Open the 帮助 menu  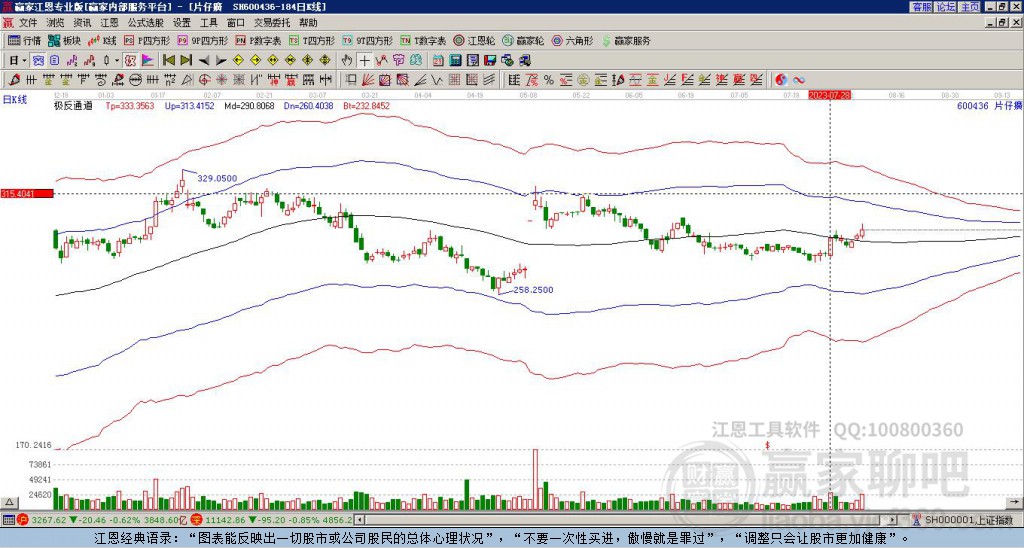[x=308, y=23]
